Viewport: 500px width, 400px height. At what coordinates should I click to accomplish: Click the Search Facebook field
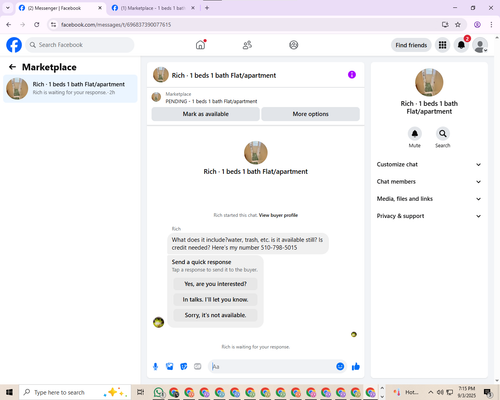80,45
